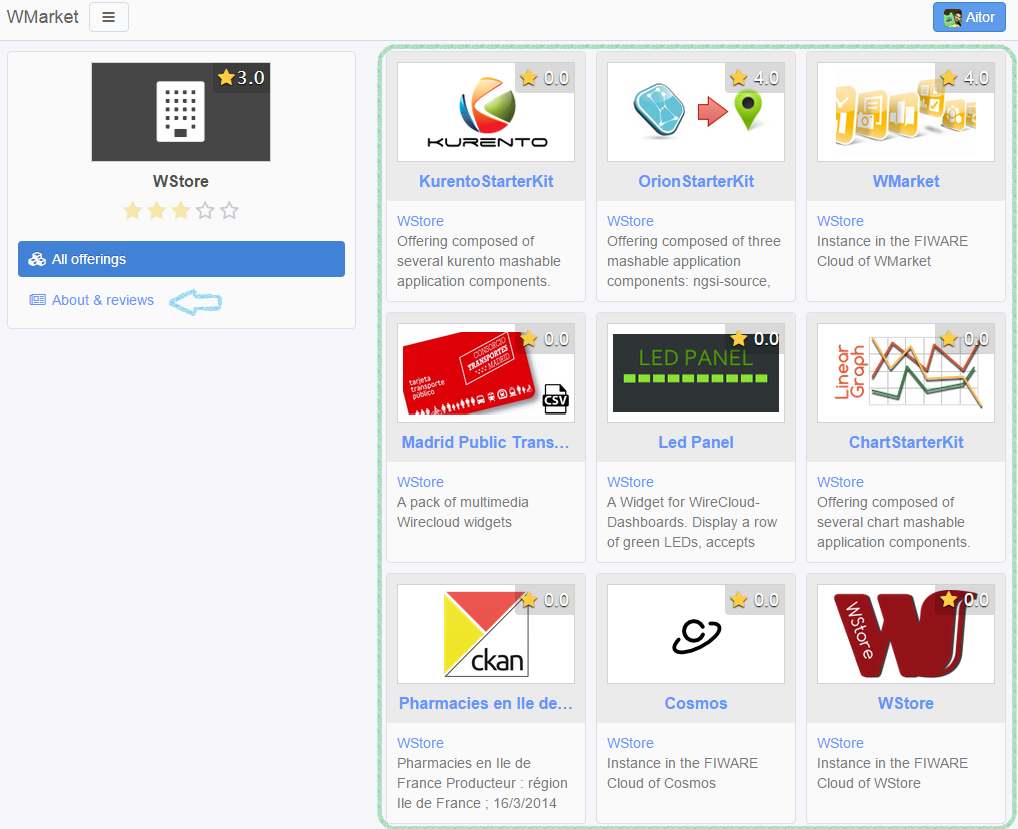The image size is (1018, 829).
Task: Click WStore link under Pharmacies offering
Action: coord(420,743)
